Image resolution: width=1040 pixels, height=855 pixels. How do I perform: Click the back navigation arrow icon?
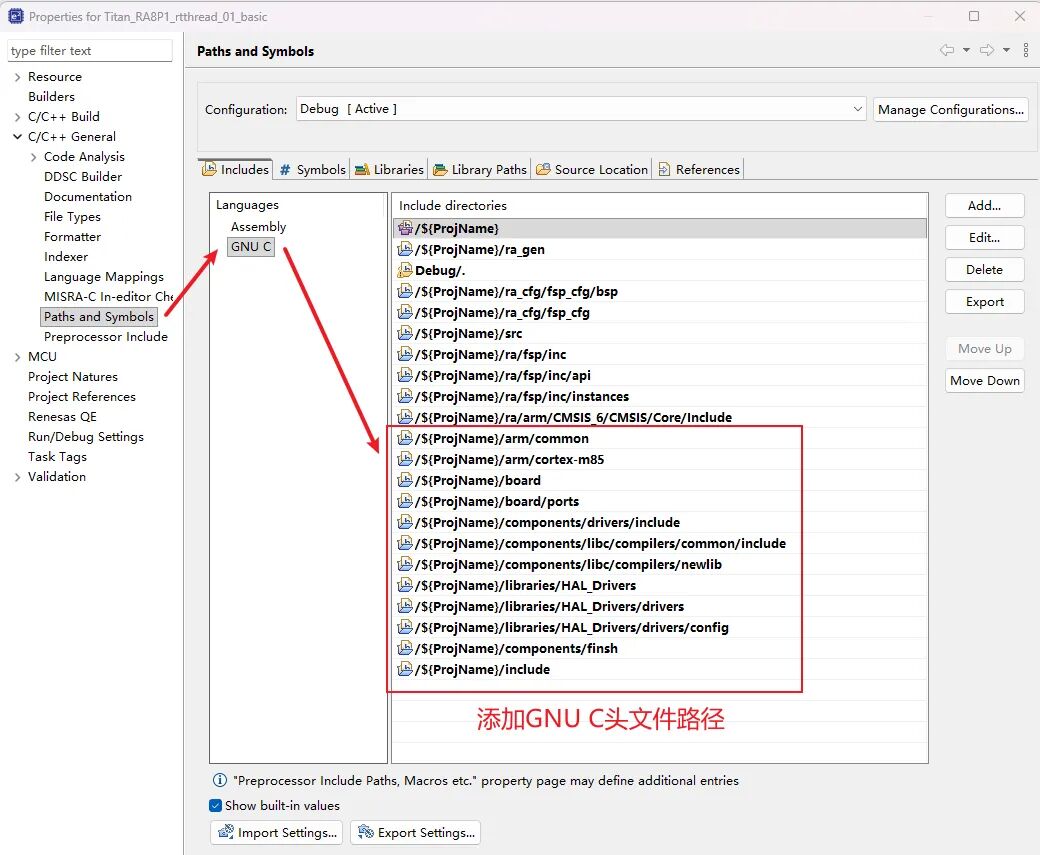click(x=946, y=51)
